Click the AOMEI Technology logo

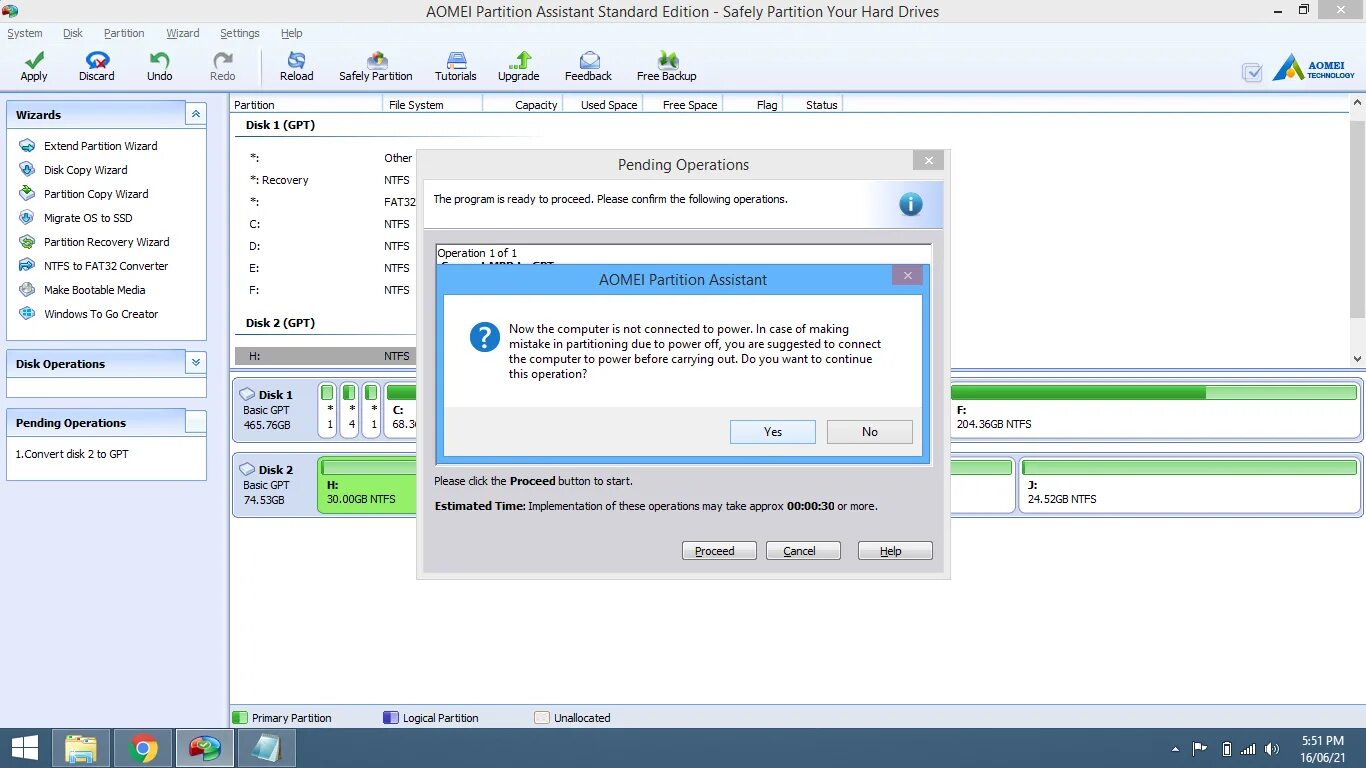(1314, 69)
